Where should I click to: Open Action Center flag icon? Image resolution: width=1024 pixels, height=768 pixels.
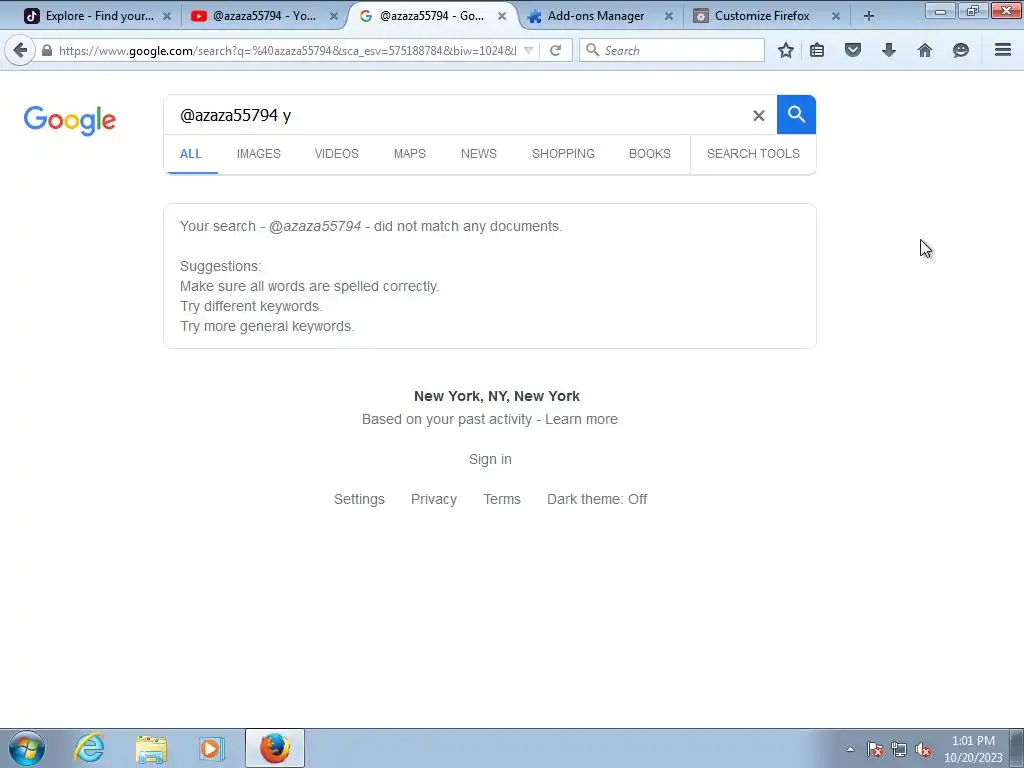tap(875, 749)
